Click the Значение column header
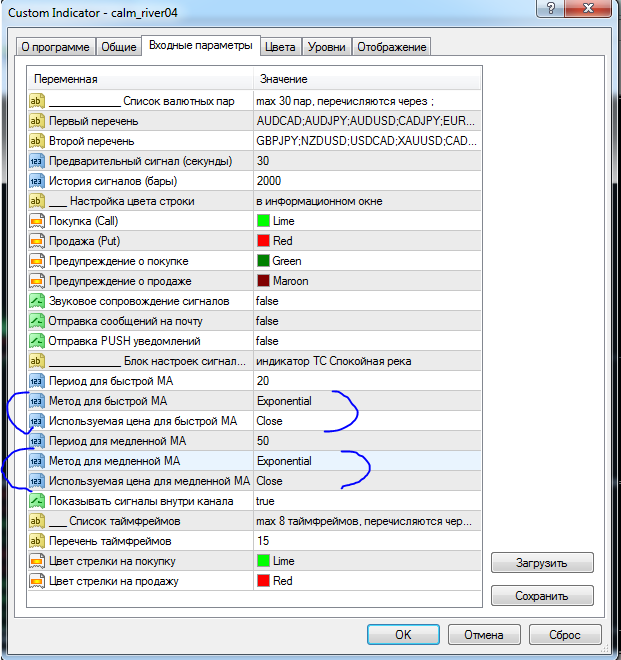 [x=367, y=79]
